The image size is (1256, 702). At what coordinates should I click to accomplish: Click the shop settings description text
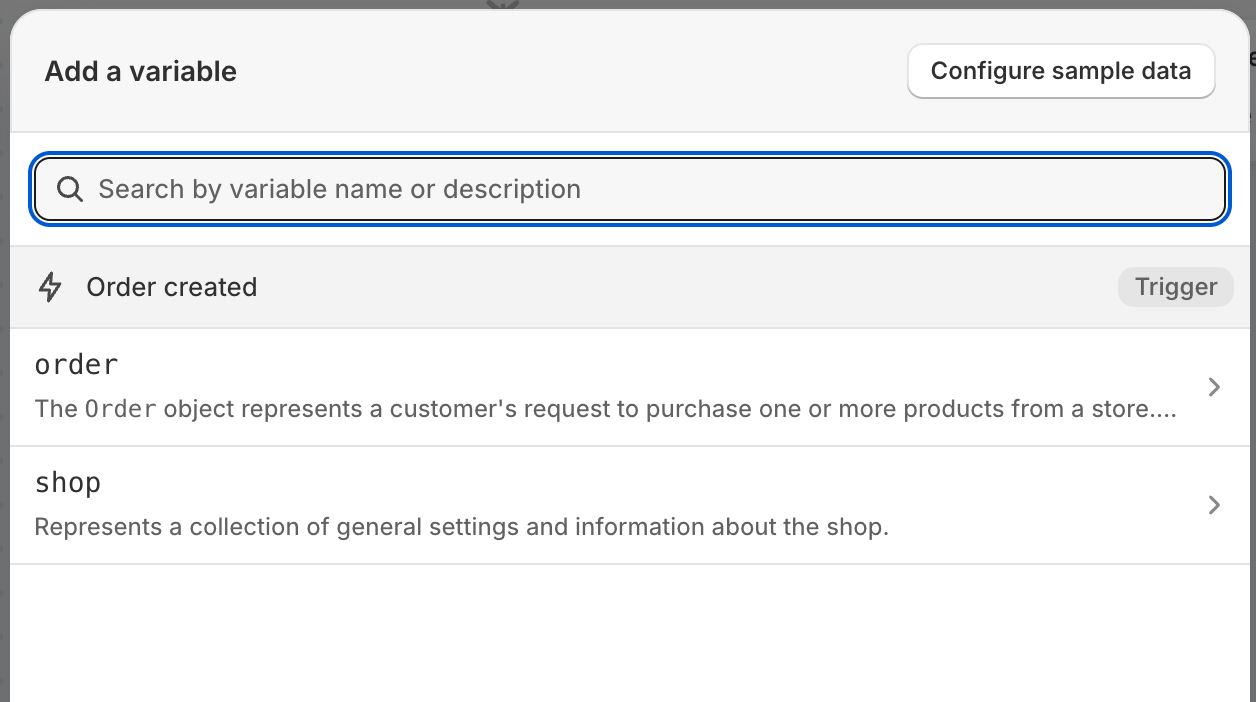462,527
